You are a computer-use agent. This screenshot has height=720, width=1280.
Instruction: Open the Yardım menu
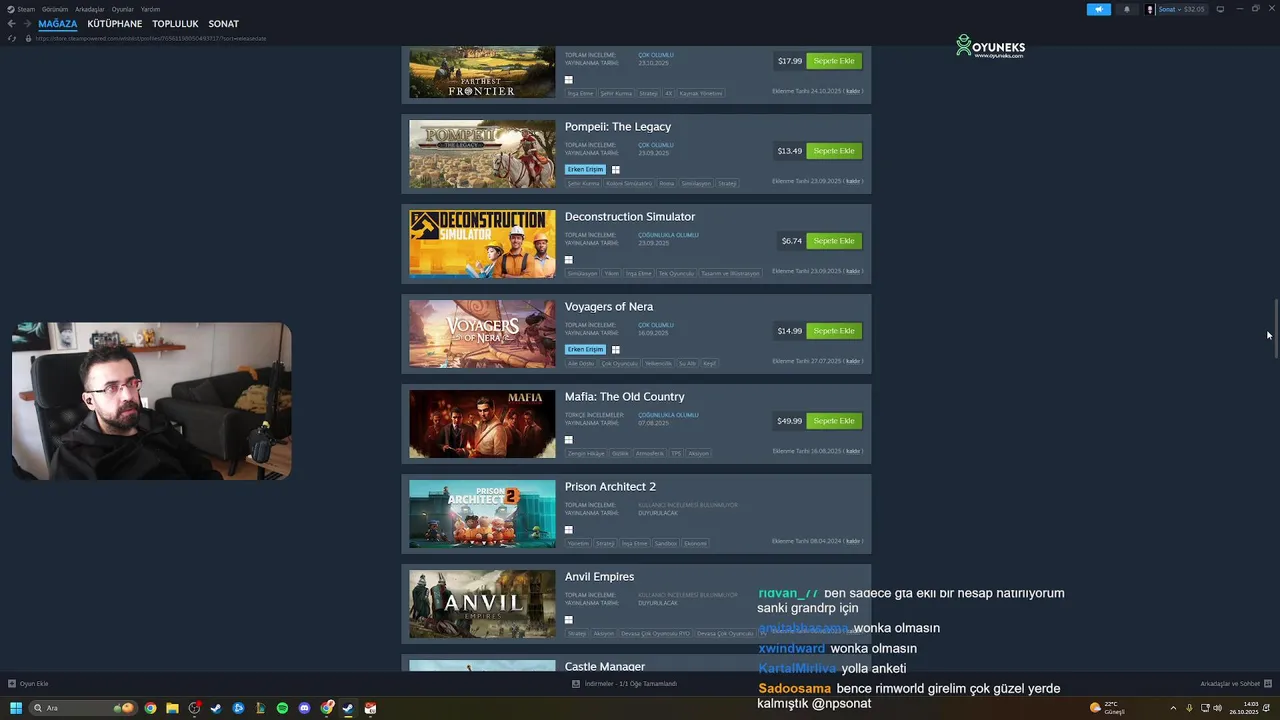[x=150, y=9]
